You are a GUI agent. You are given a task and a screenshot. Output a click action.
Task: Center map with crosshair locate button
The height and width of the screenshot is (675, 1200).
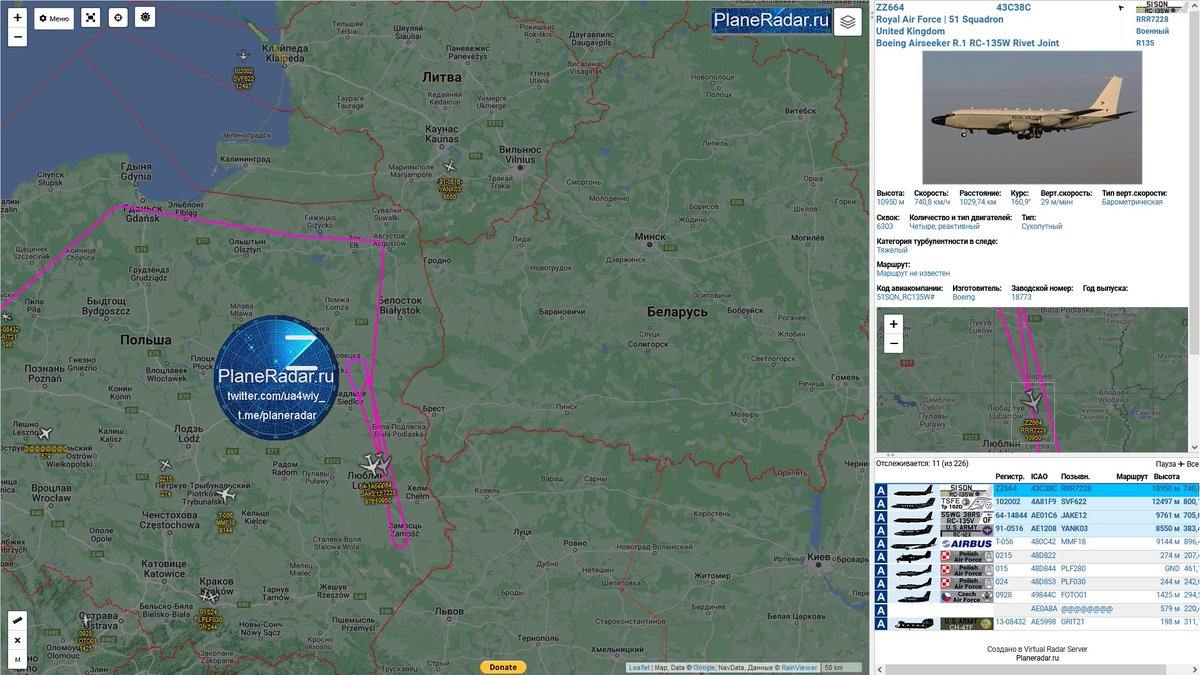pos(118,18)
